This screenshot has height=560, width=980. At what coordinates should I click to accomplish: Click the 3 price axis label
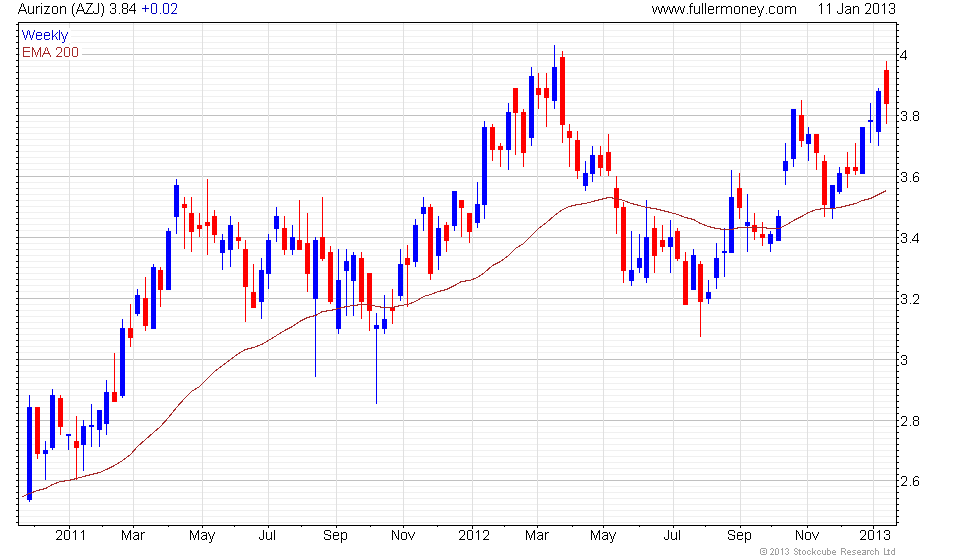[x=904, y=360]
